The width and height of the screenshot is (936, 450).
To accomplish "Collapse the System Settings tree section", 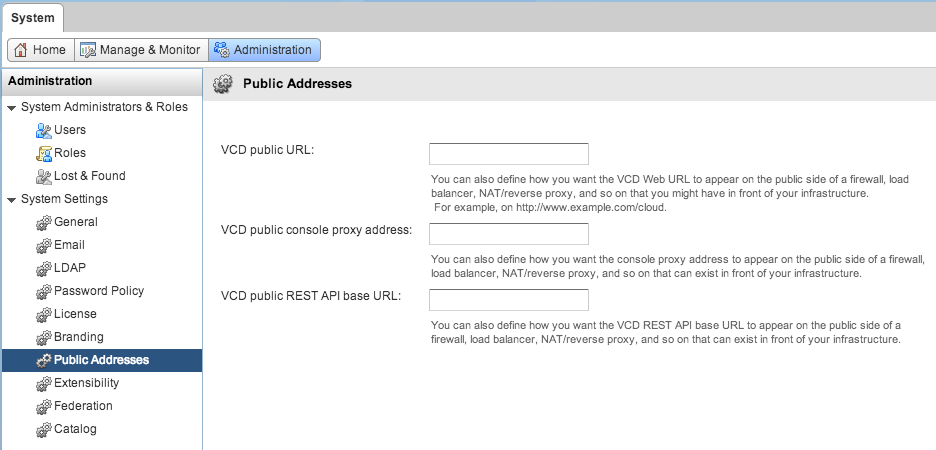I will point(11,199).
